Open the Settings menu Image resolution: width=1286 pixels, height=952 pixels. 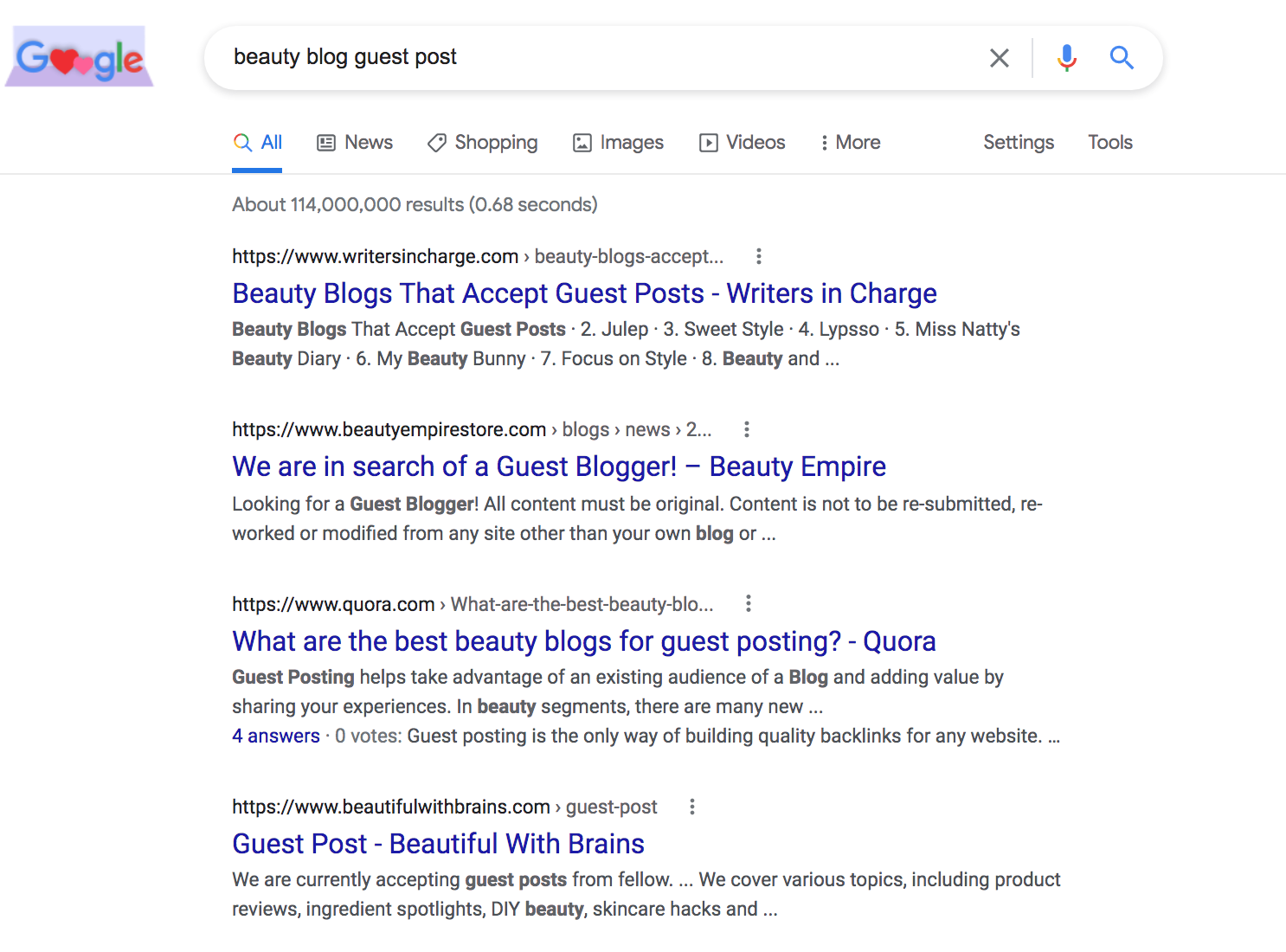(1019, 143)
